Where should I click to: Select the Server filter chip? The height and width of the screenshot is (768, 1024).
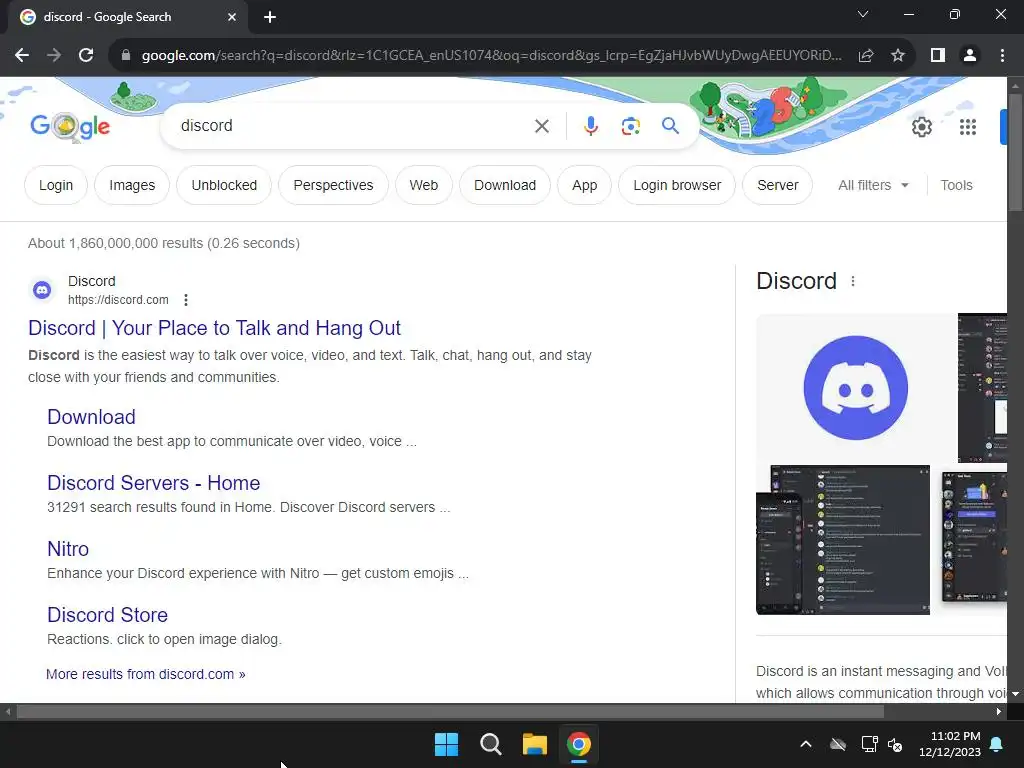tap(778, 185)
